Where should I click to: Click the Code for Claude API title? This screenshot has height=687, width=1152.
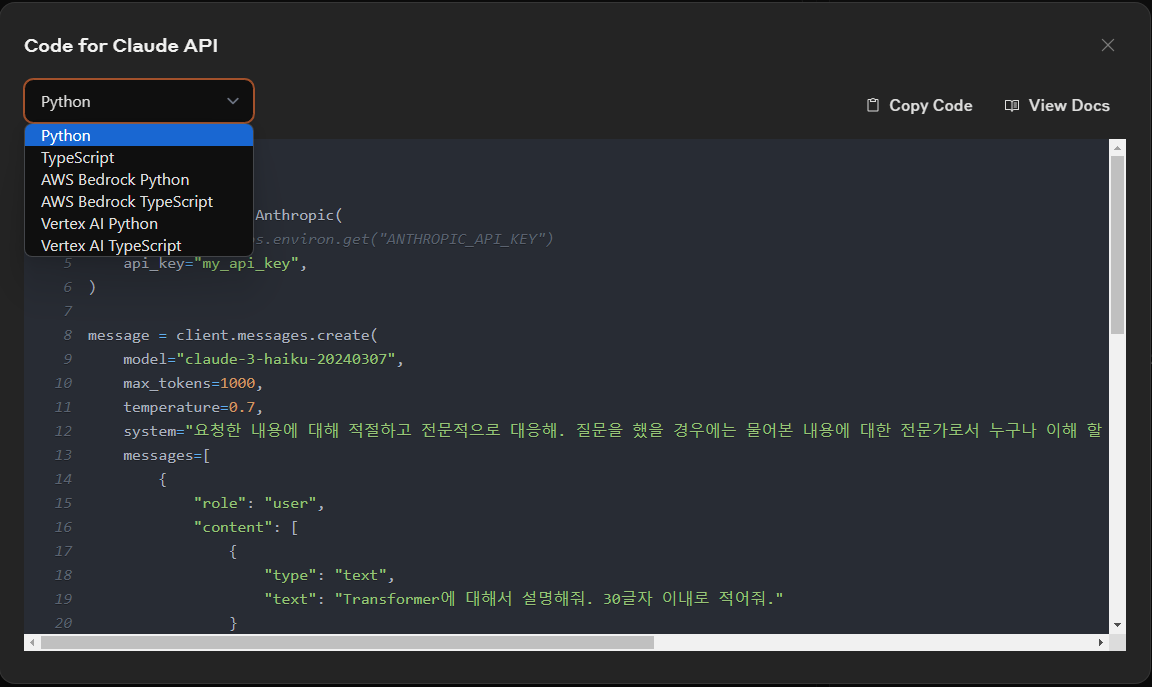tap(121, 46)
